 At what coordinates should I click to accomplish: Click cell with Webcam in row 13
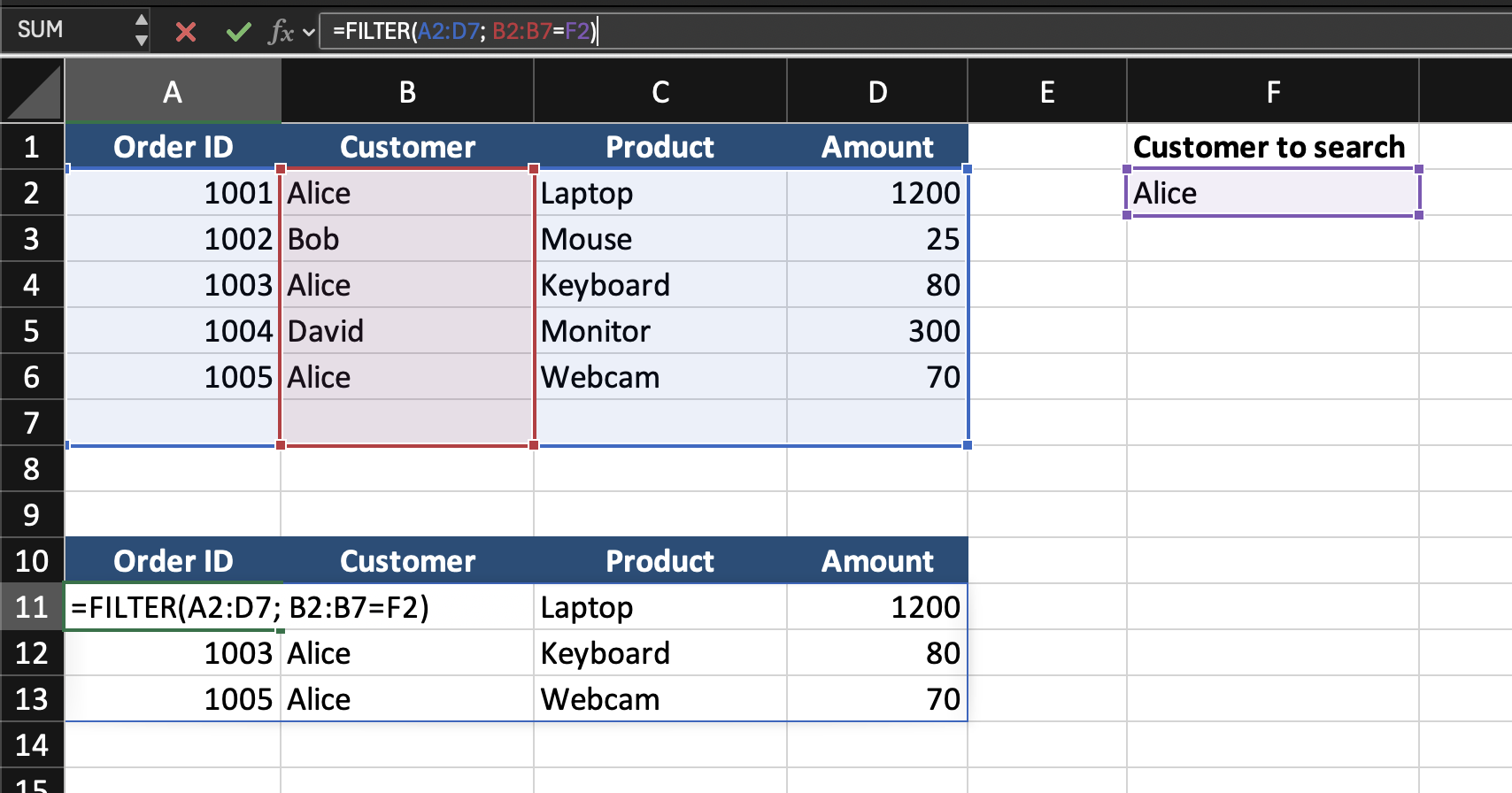(x=660, y=699)
